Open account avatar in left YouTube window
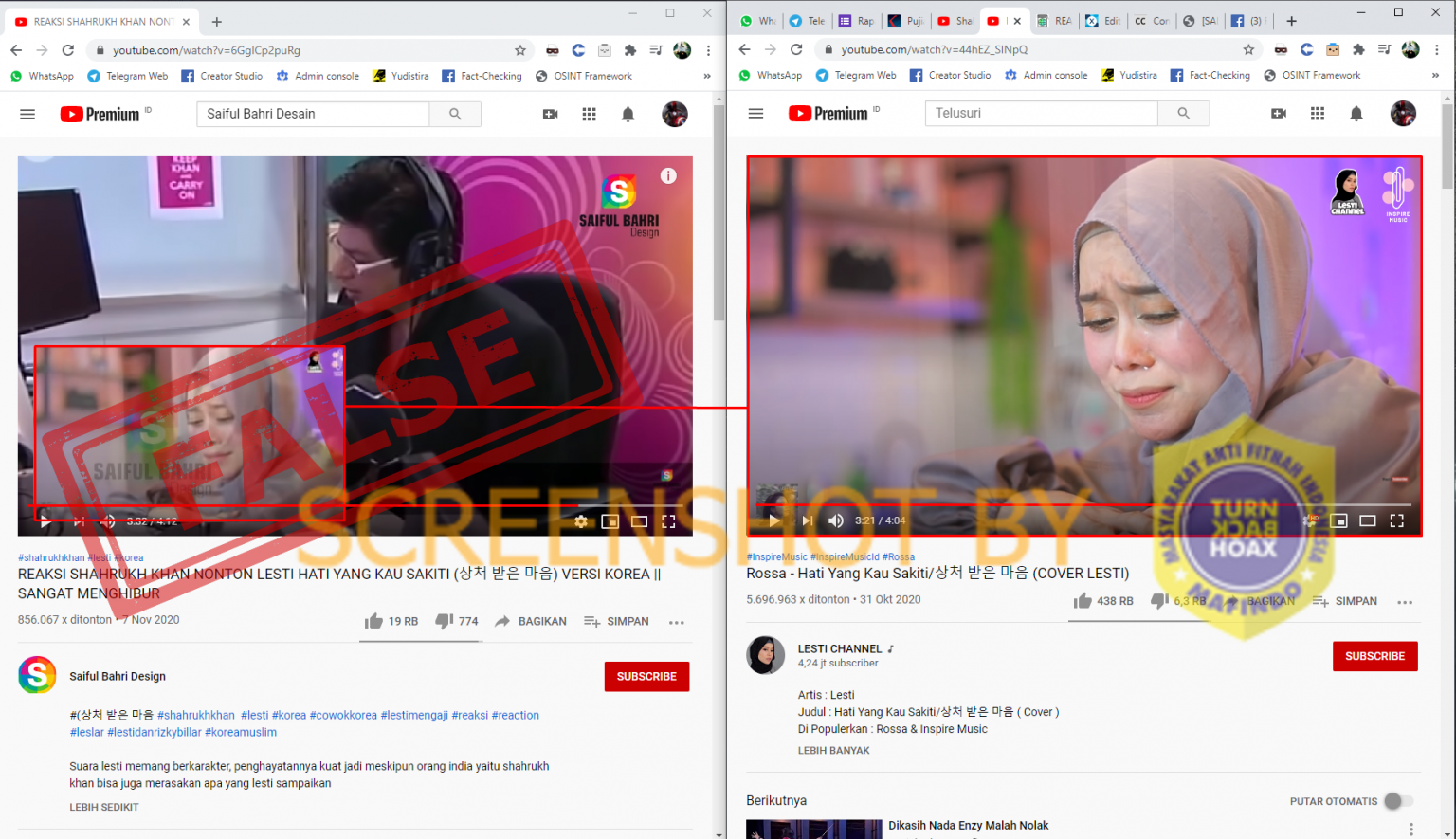This screenshot has width=1456, height=839. tap(675, 114)
